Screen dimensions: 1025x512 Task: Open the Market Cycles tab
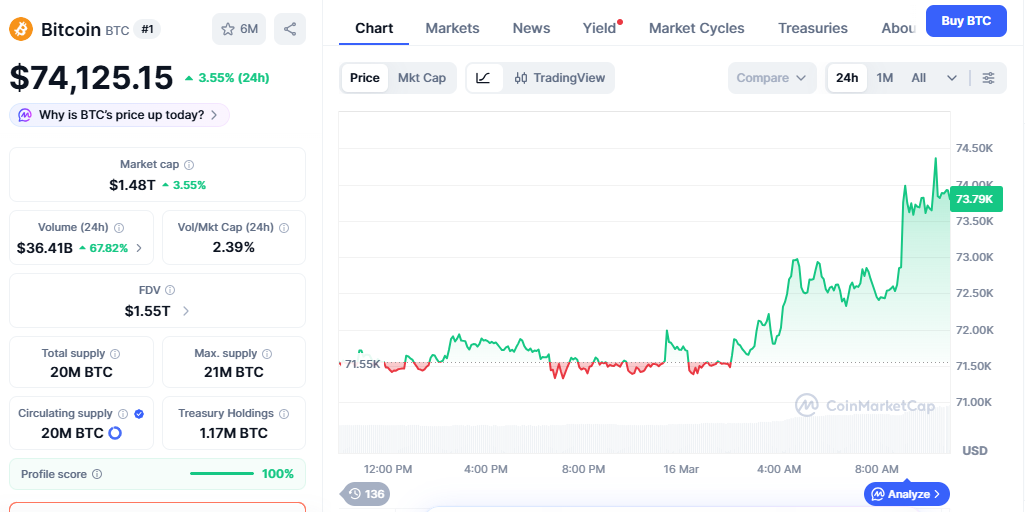[x=697, y=28]
